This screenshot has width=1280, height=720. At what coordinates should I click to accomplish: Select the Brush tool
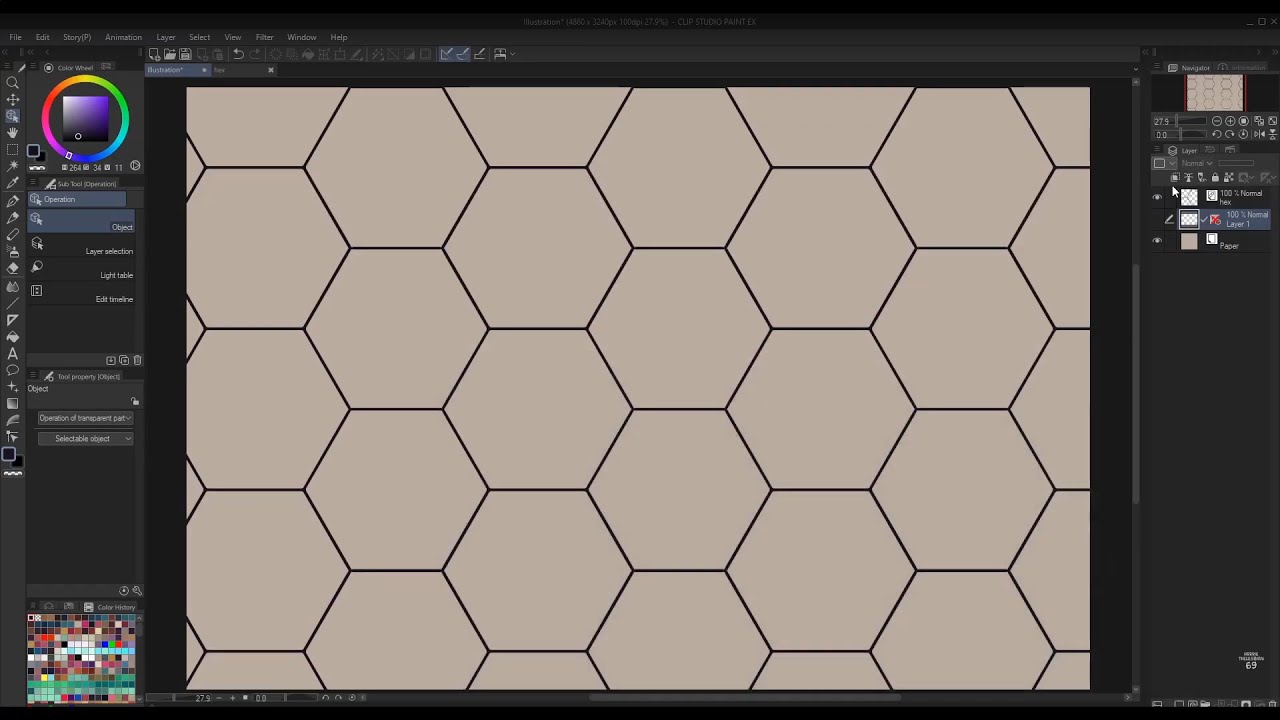coord(12,235)
